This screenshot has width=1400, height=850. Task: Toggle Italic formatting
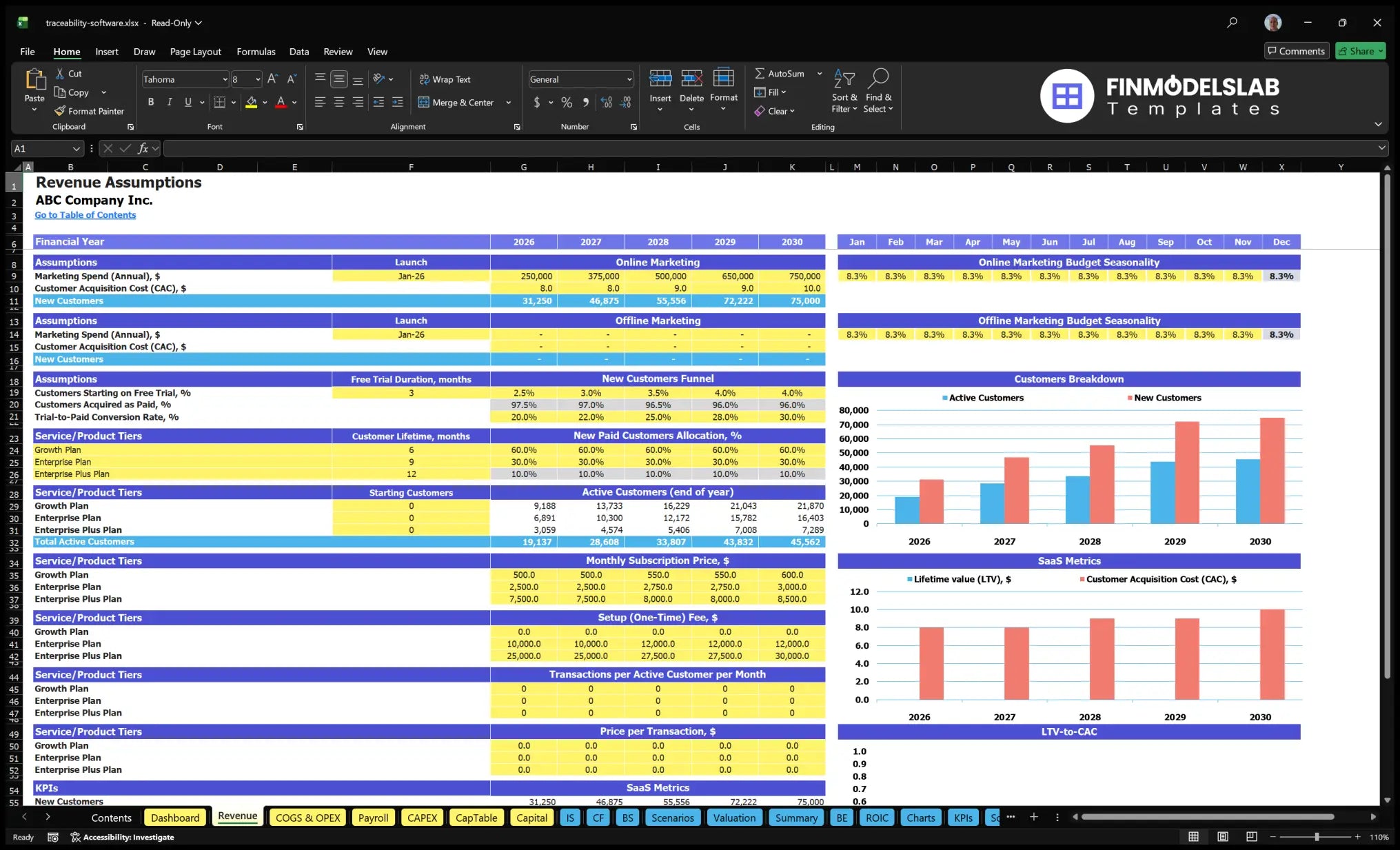click(169, 102)
